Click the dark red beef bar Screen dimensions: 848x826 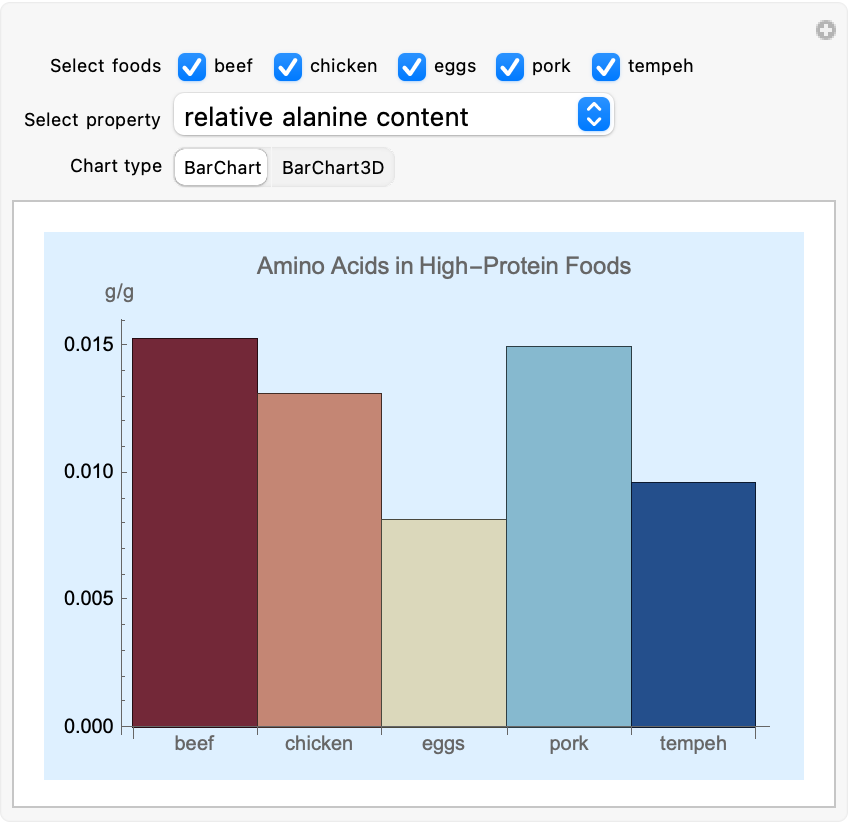click(195, 532)
